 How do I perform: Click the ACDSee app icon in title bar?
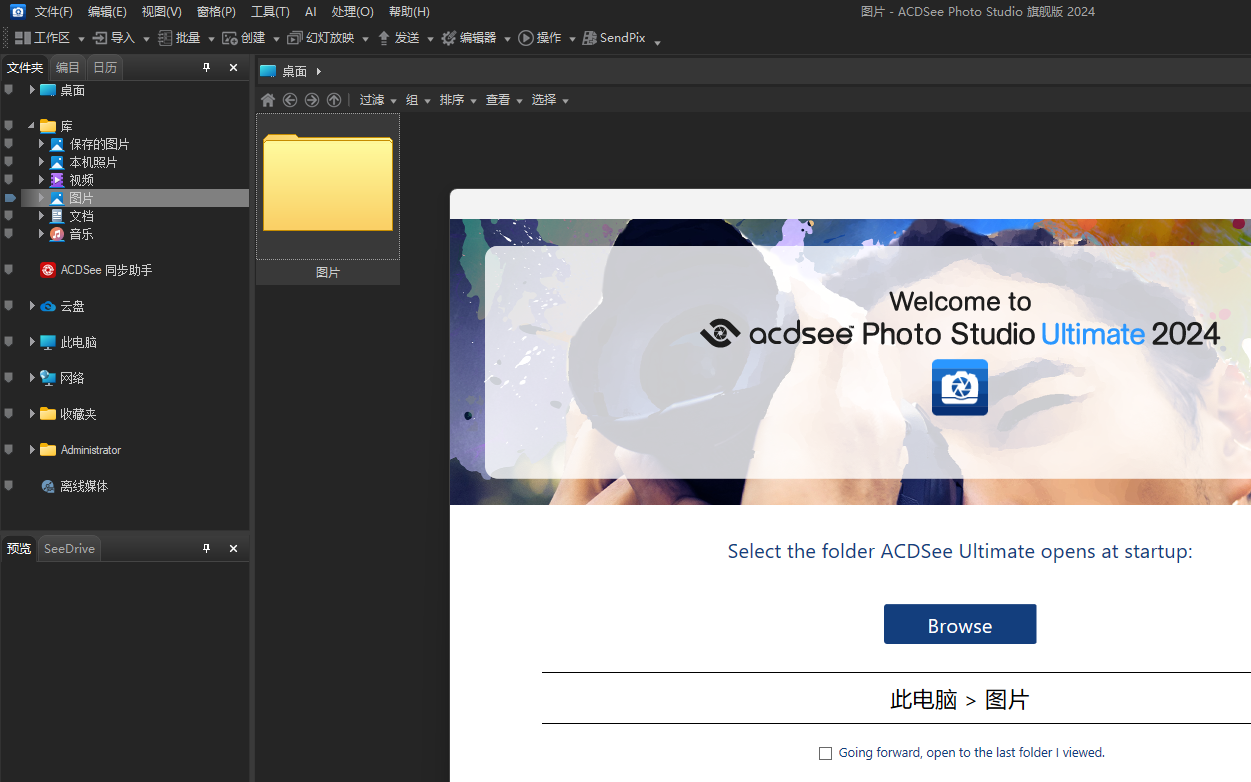point(17,11)
